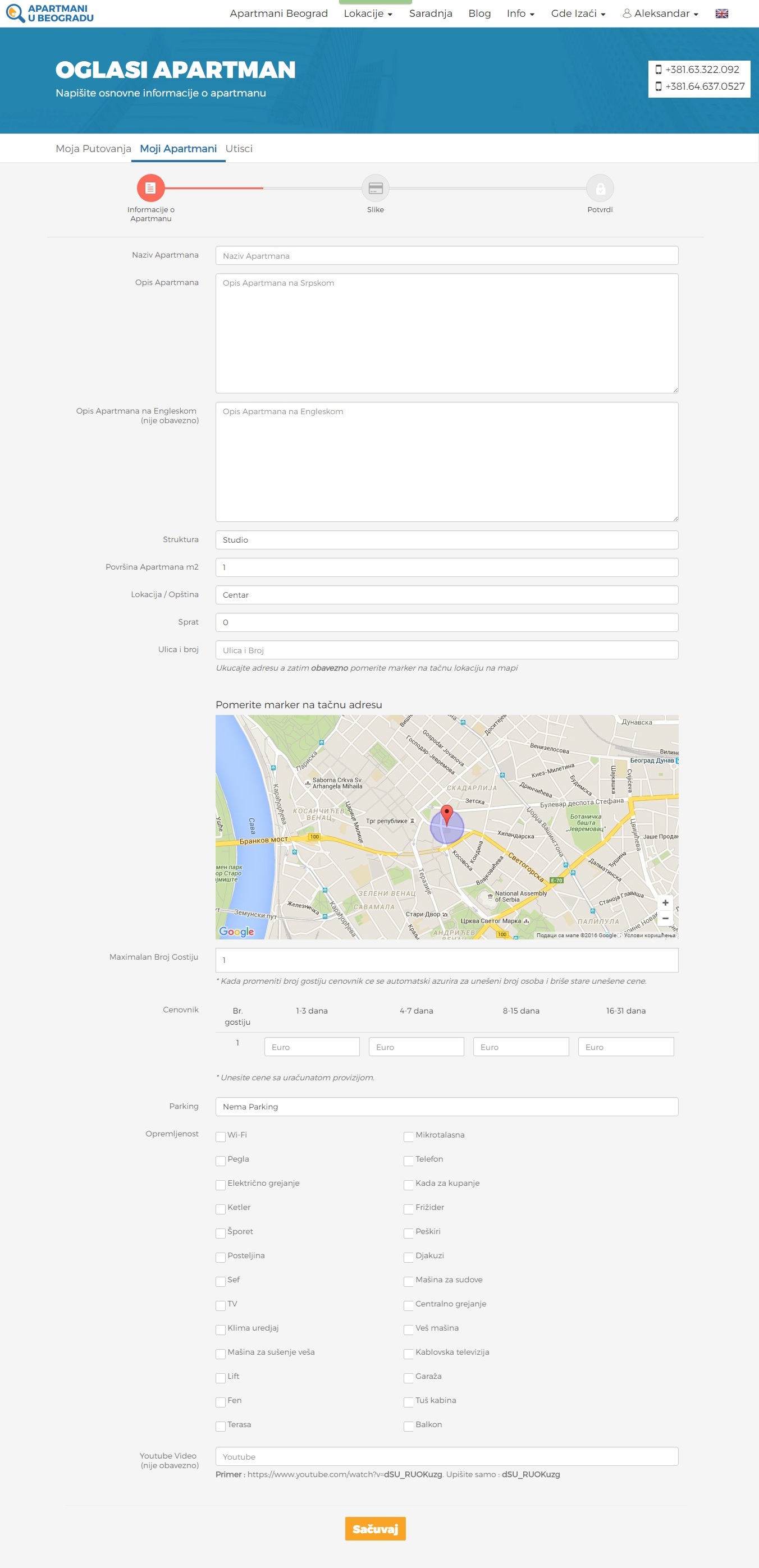Open the Parking dropdown
Screen dimensions: 759x1568
(446, 1107)
